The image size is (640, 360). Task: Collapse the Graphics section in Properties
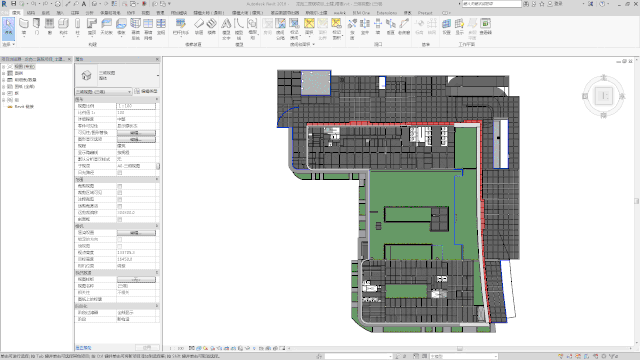[157, 99]
